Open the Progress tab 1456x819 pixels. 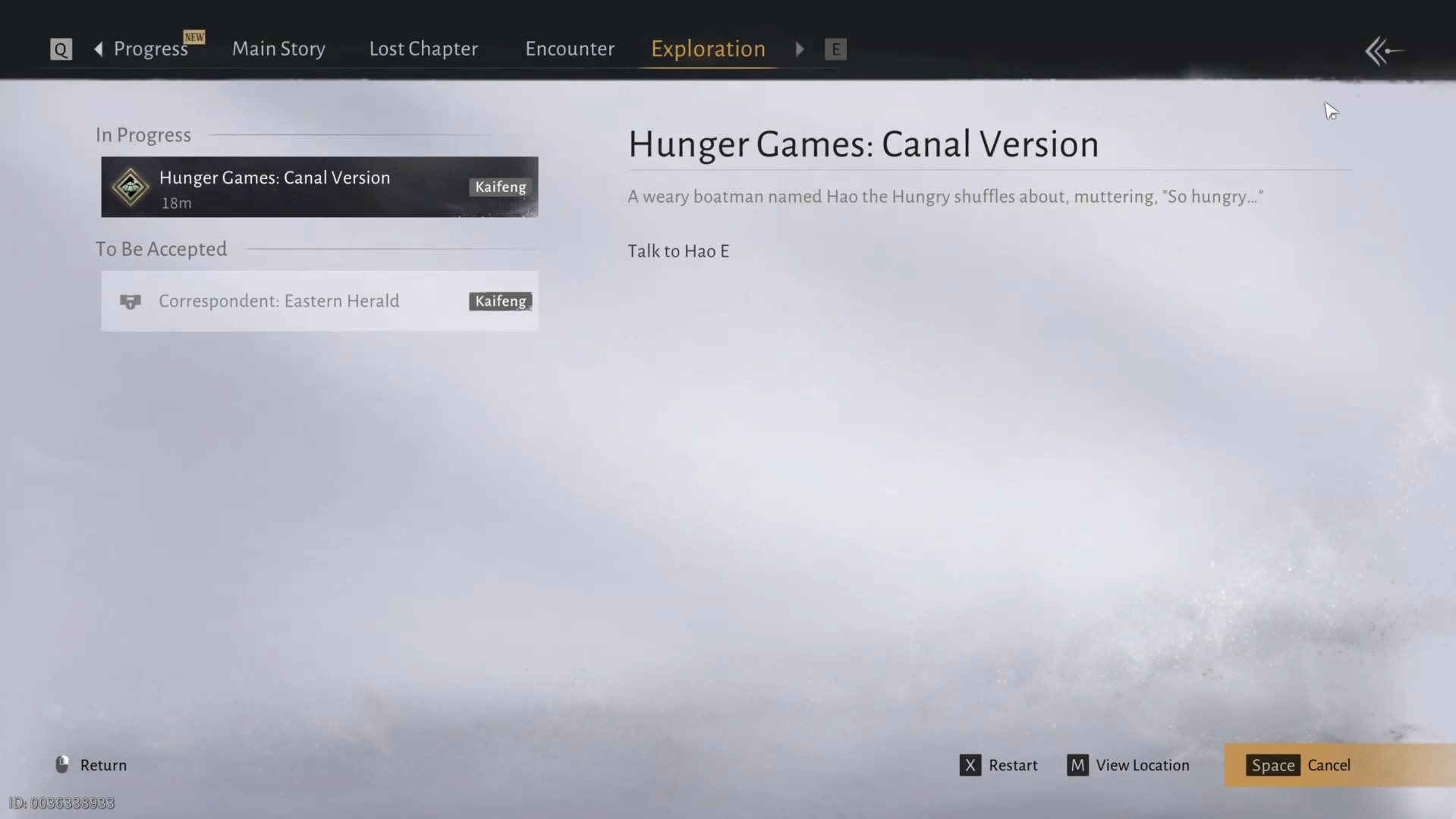151,49
